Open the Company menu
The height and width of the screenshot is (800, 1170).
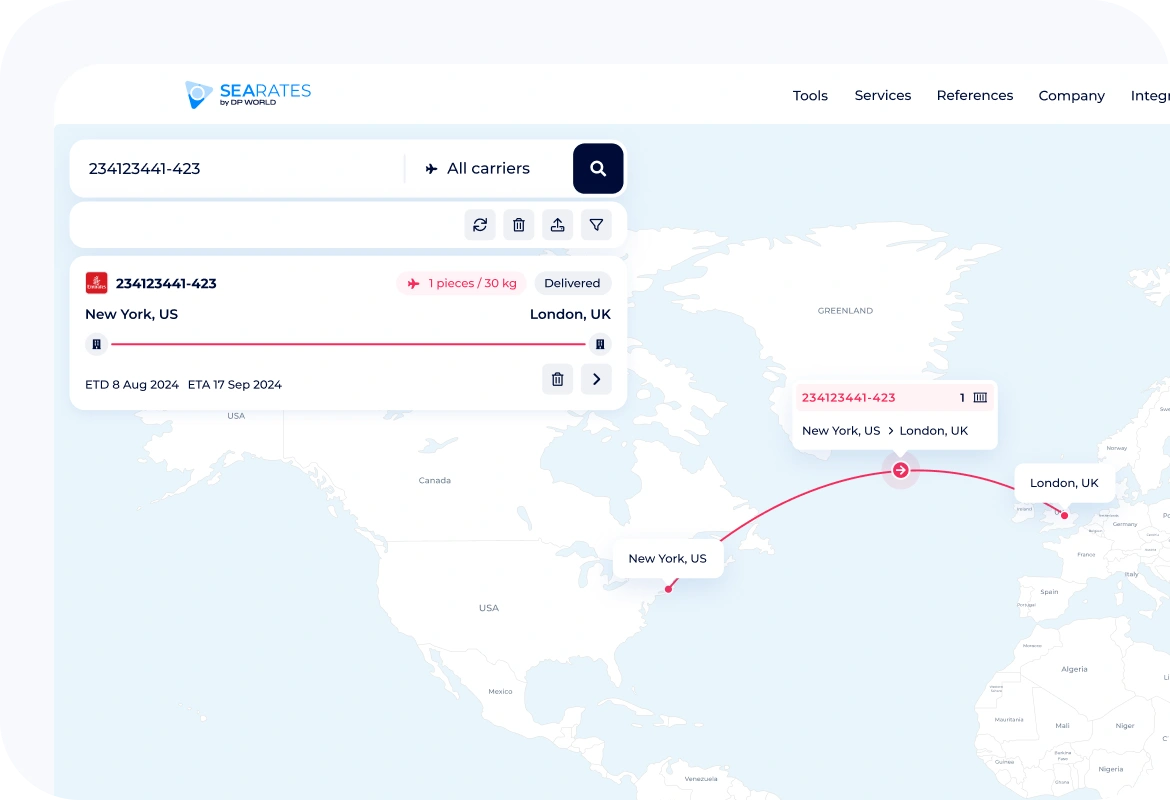(x=1072, y=96)
